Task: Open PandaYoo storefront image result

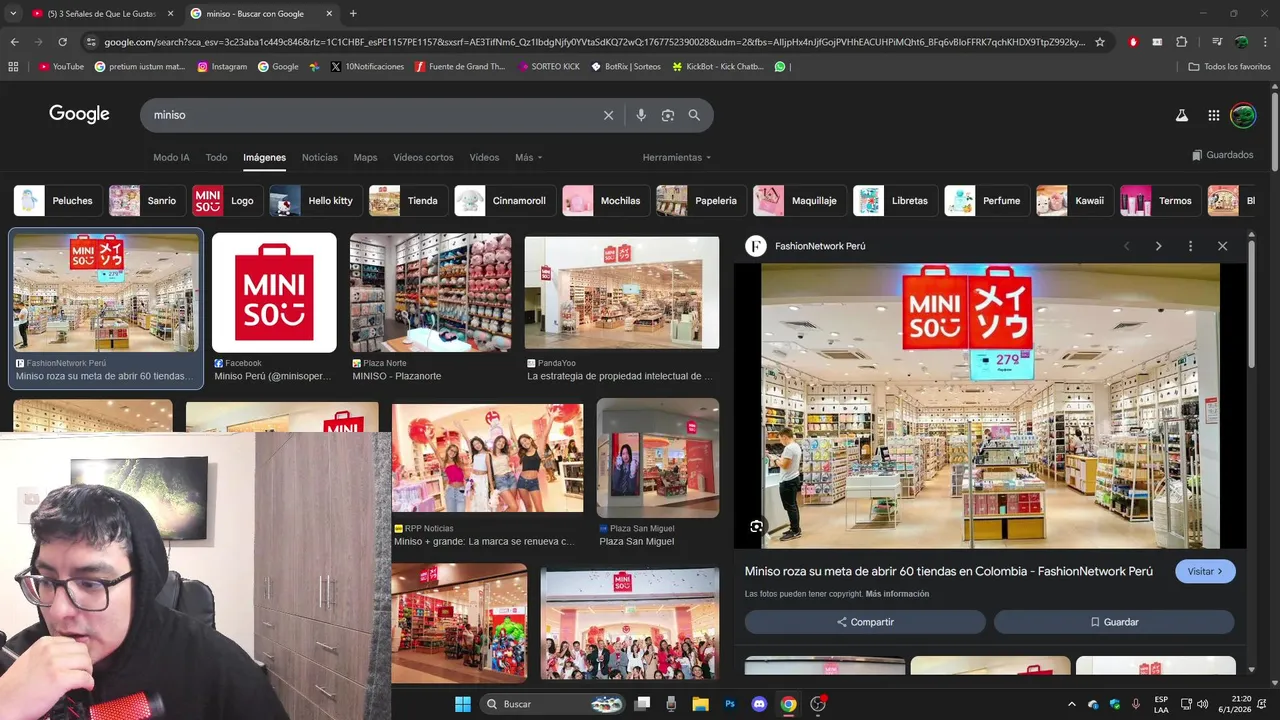Action: [x=621, y=292]
